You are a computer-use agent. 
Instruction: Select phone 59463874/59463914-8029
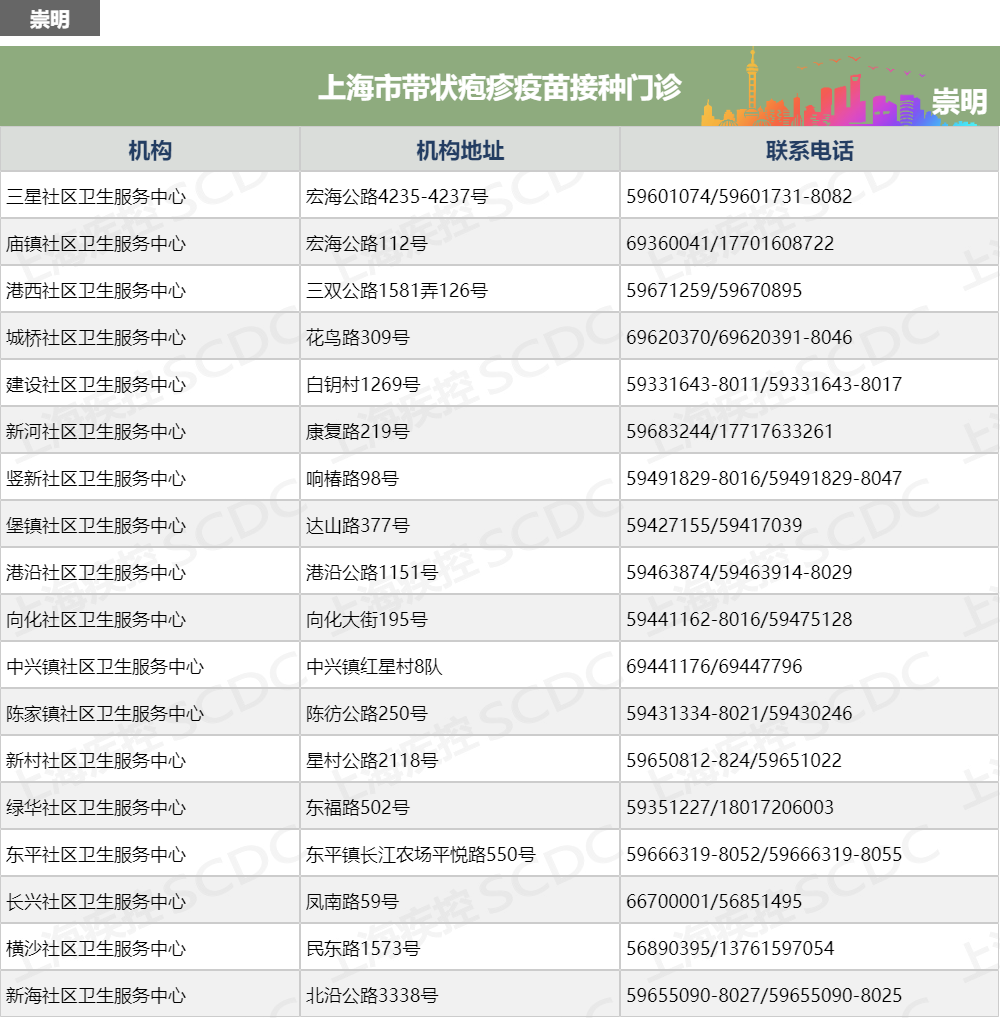(739, 573)
